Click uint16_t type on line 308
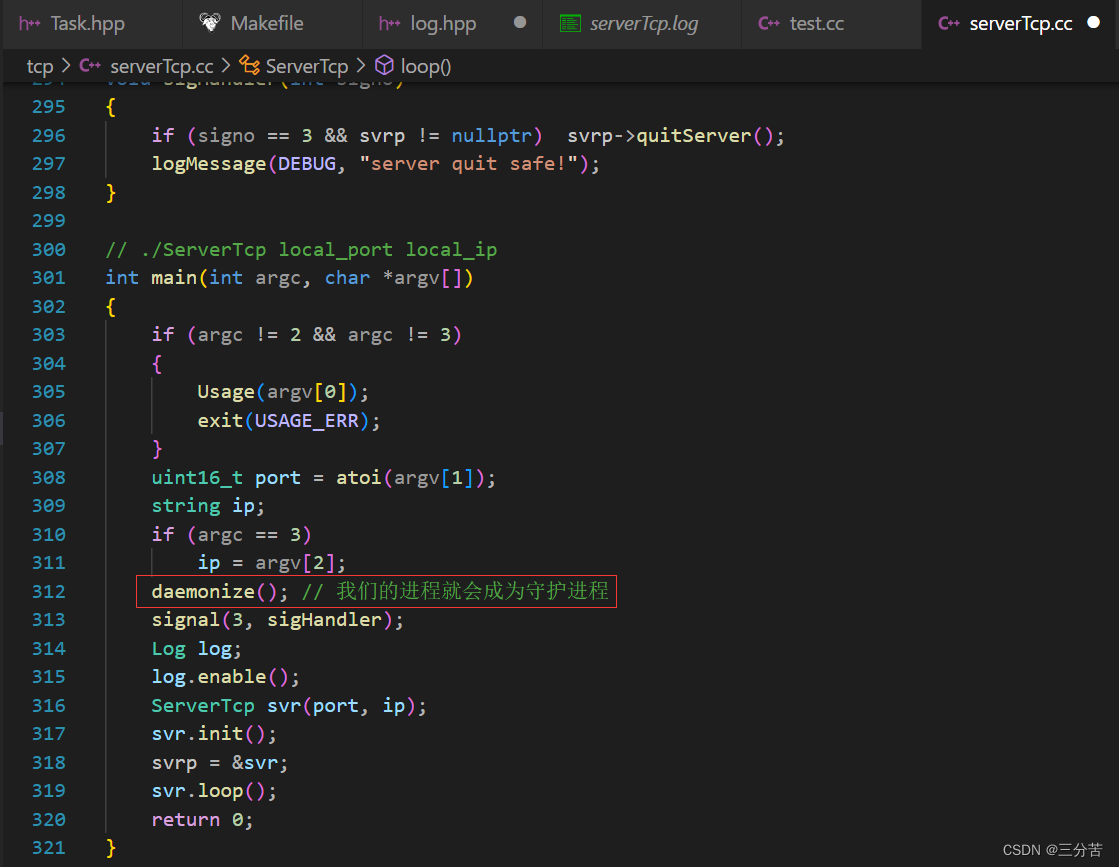Image resolution: width=1119 pixels, height=867 pixels. pos(197,477)
